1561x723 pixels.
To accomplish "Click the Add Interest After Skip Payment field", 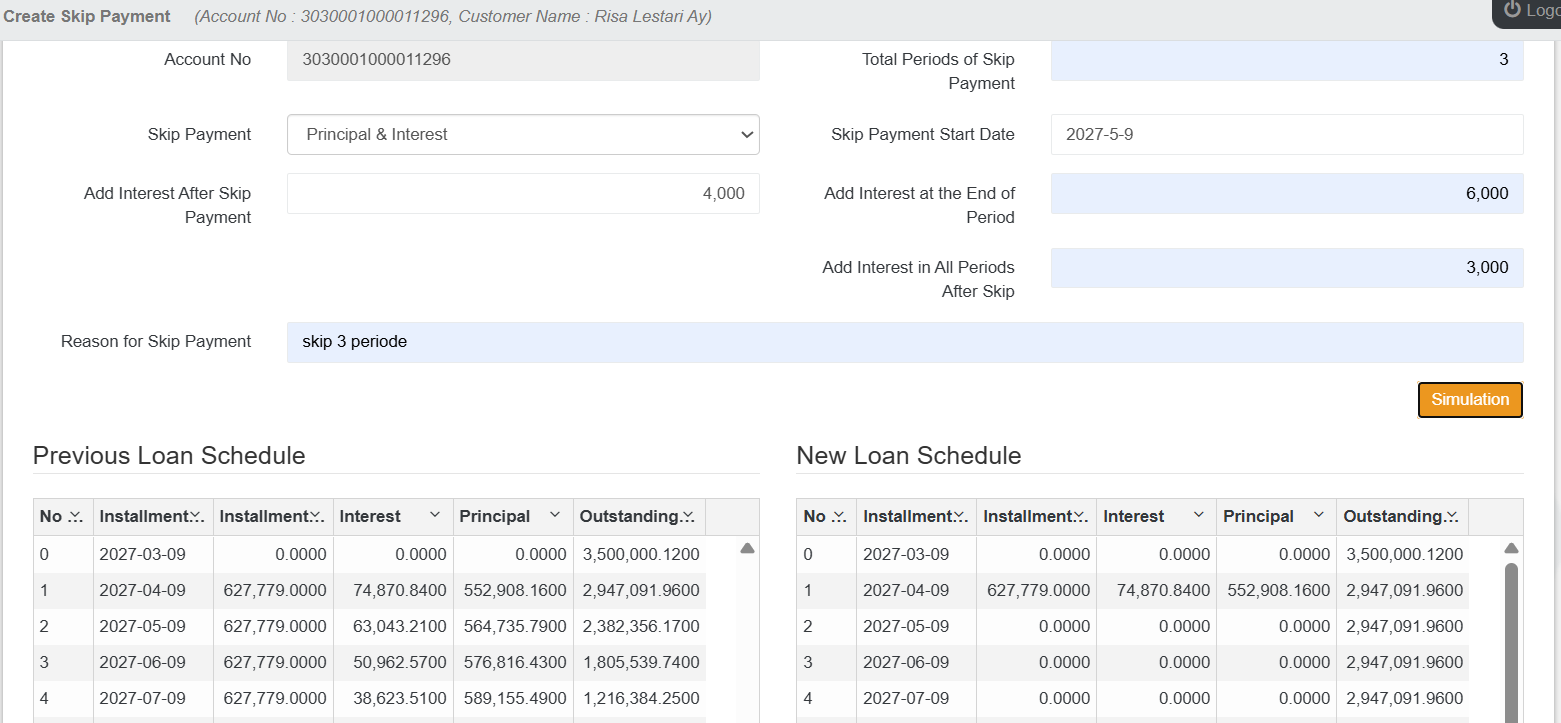I will click(523, 193).
